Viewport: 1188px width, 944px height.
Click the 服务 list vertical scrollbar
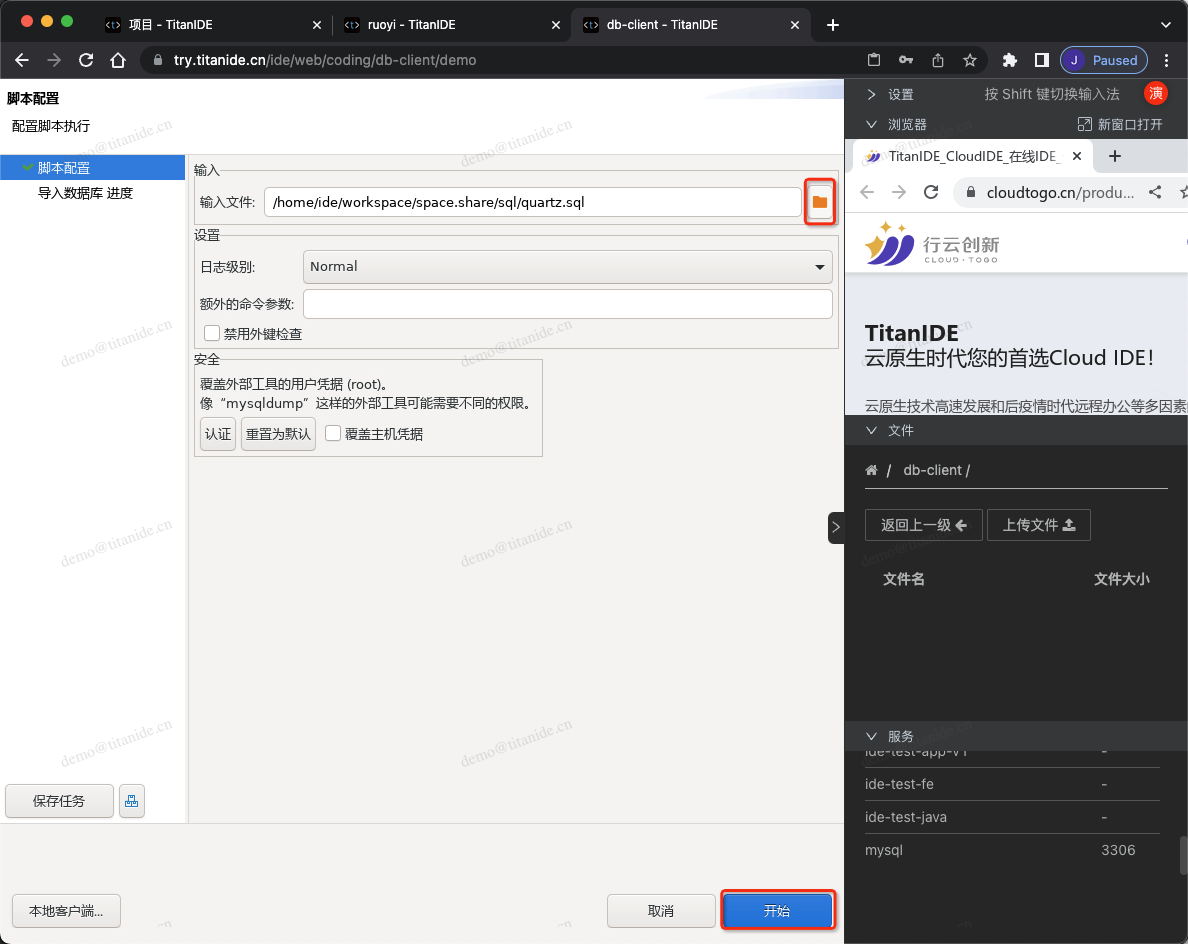[1183, 855]
